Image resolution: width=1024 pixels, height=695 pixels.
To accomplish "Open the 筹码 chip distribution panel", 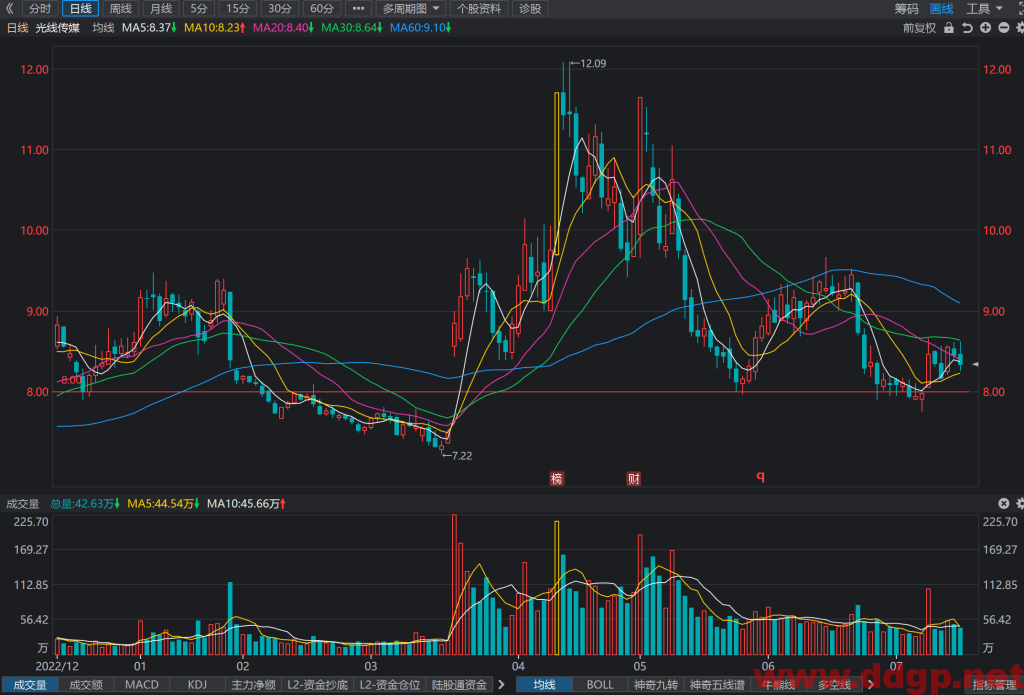I will click(906, 8).
